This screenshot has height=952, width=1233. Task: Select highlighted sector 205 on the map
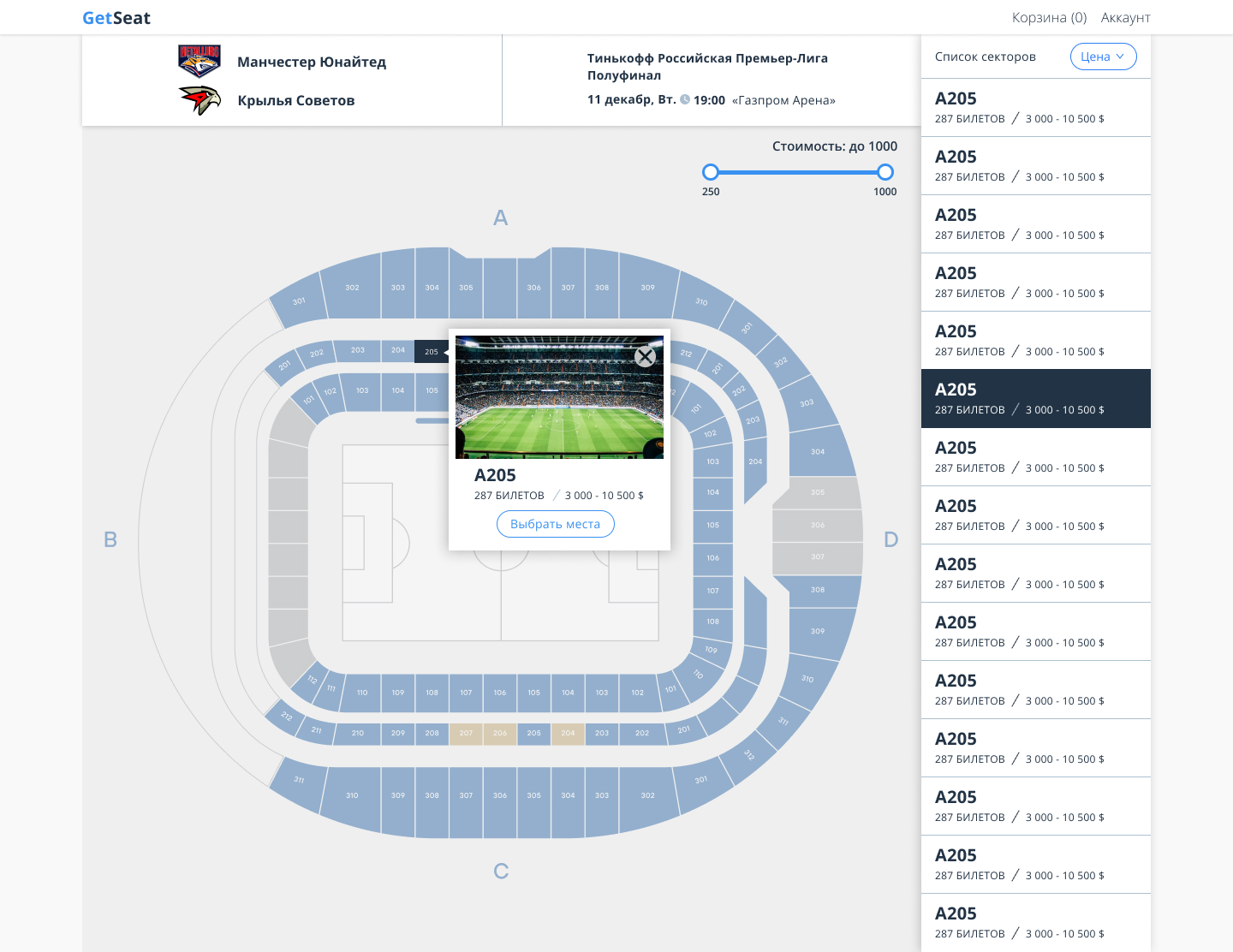coord(432,351)
